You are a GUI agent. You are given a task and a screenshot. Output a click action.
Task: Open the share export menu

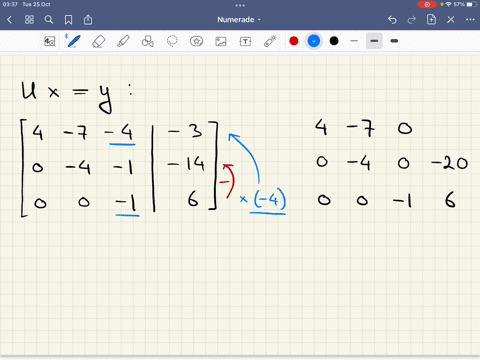pos(88,20)
